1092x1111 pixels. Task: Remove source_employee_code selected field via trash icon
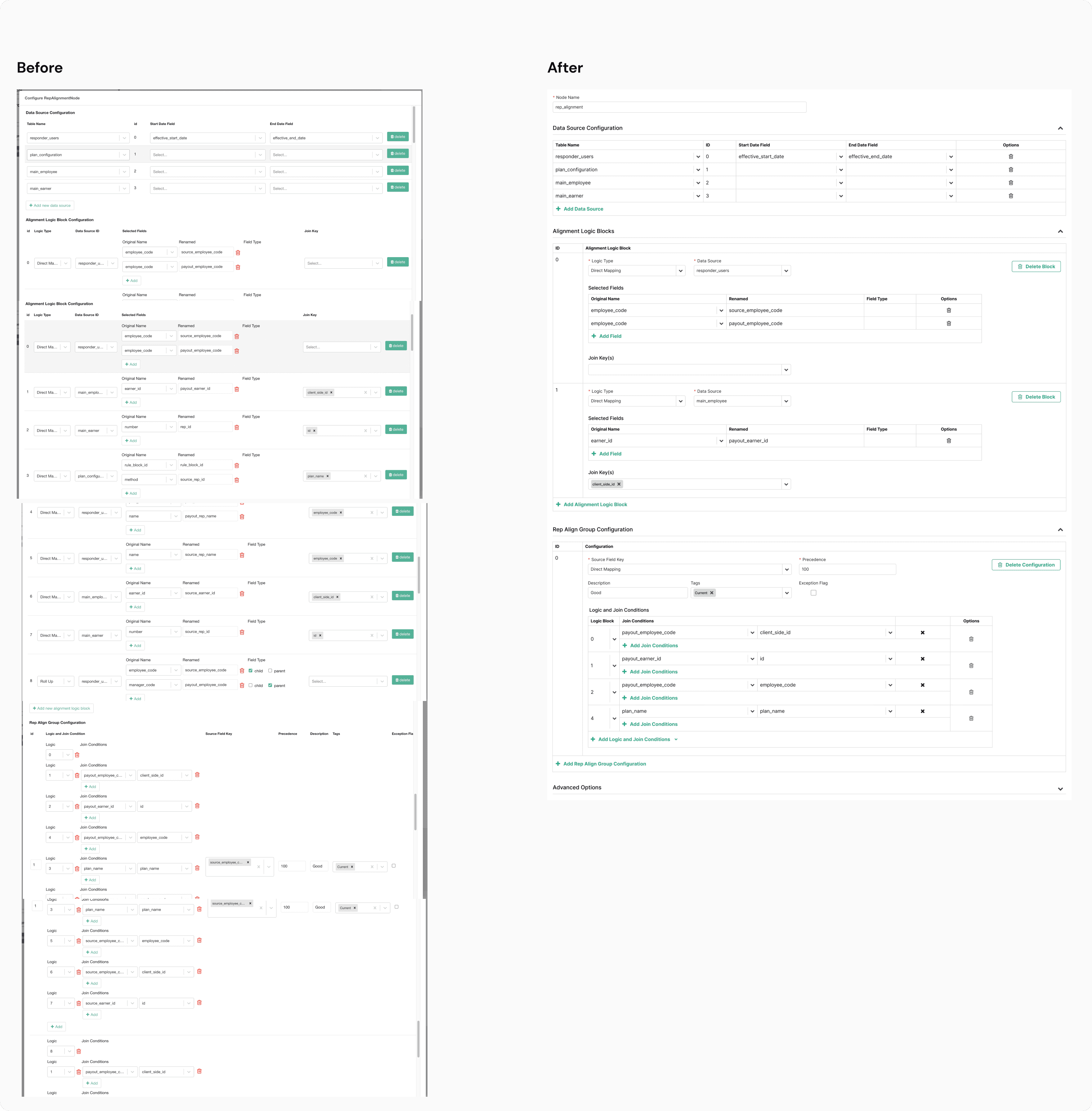click(x=949, y=311)
